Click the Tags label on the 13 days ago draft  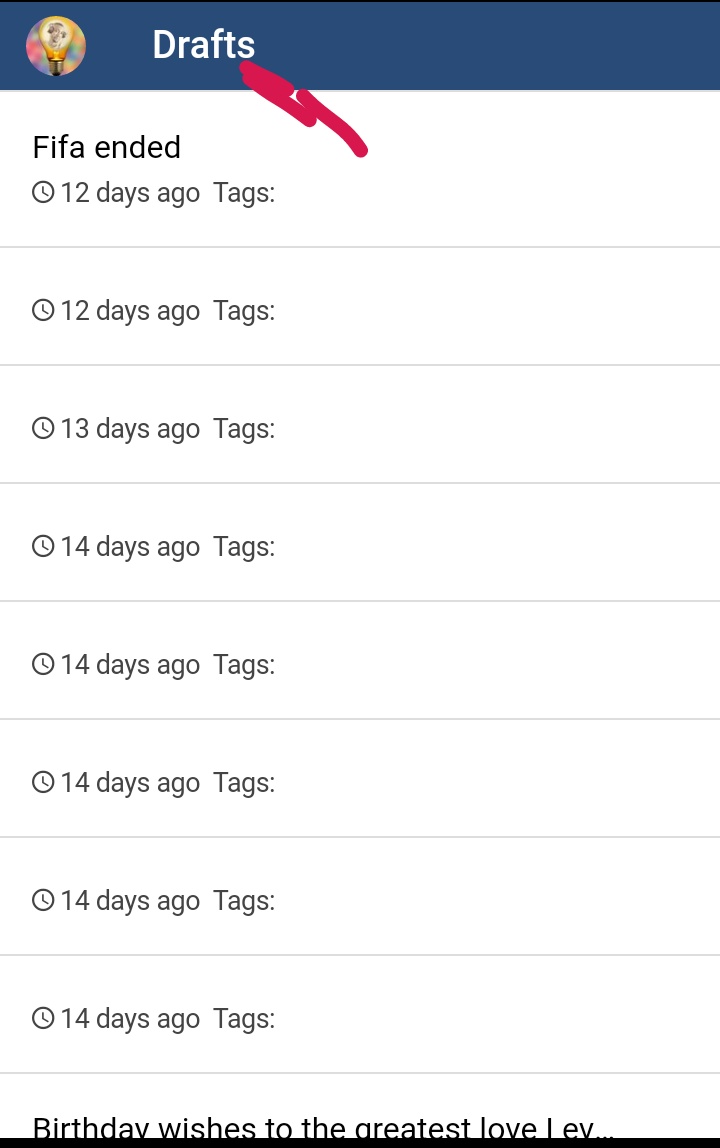(244, 428)
